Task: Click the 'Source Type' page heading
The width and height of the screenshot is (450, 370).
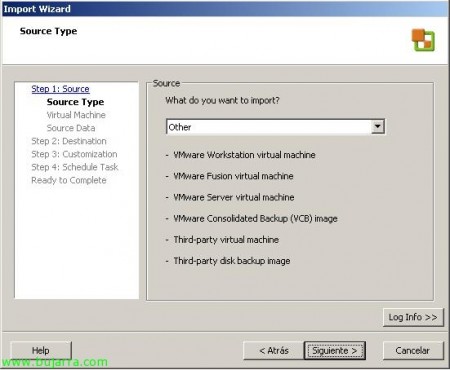Action: pos(48,31)
